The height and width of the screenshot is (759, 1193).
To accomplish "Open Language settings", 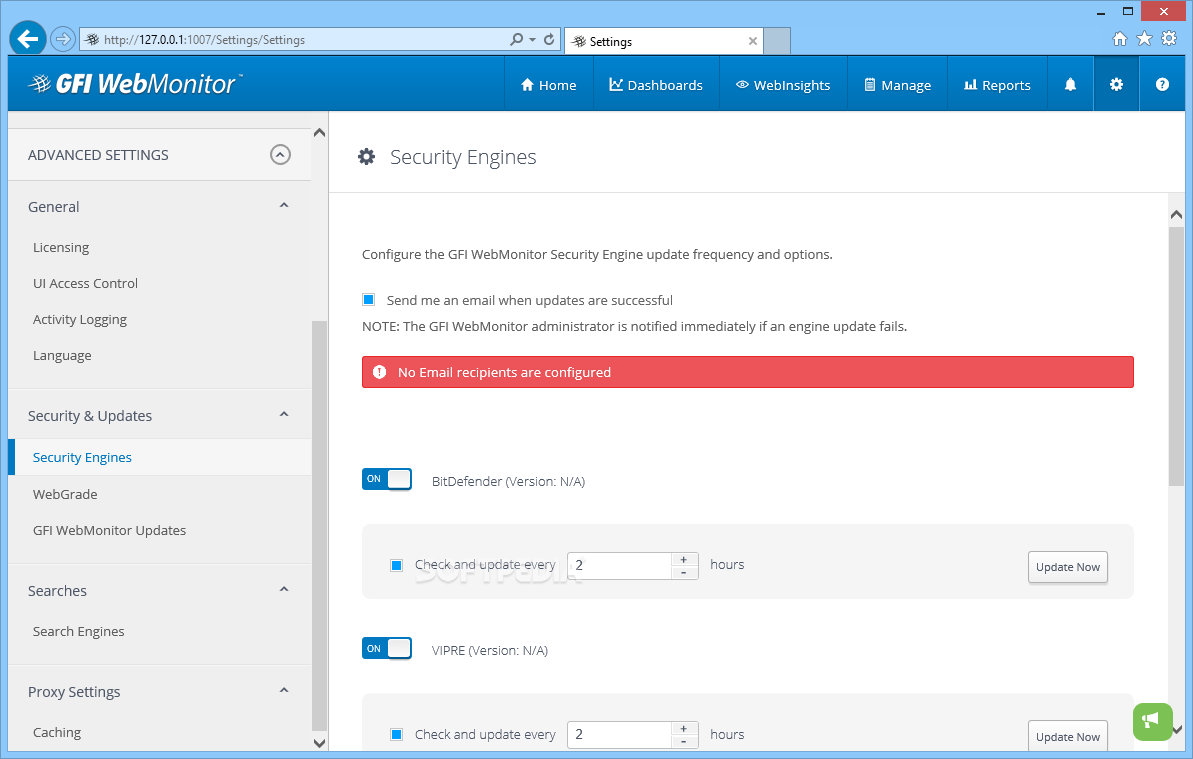I will pos(62,355).
